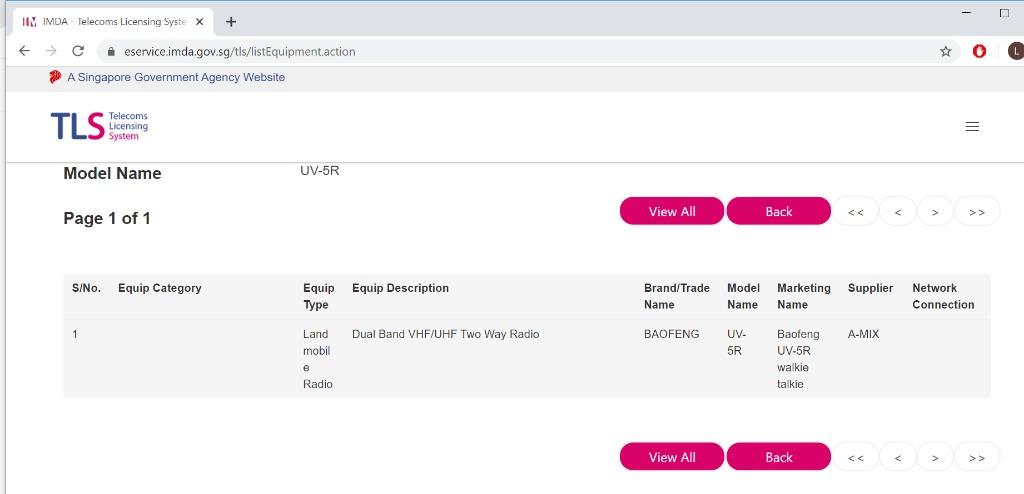Click the upper View All button
This screenshot has width=1024, height=494.
click(672, 211)
